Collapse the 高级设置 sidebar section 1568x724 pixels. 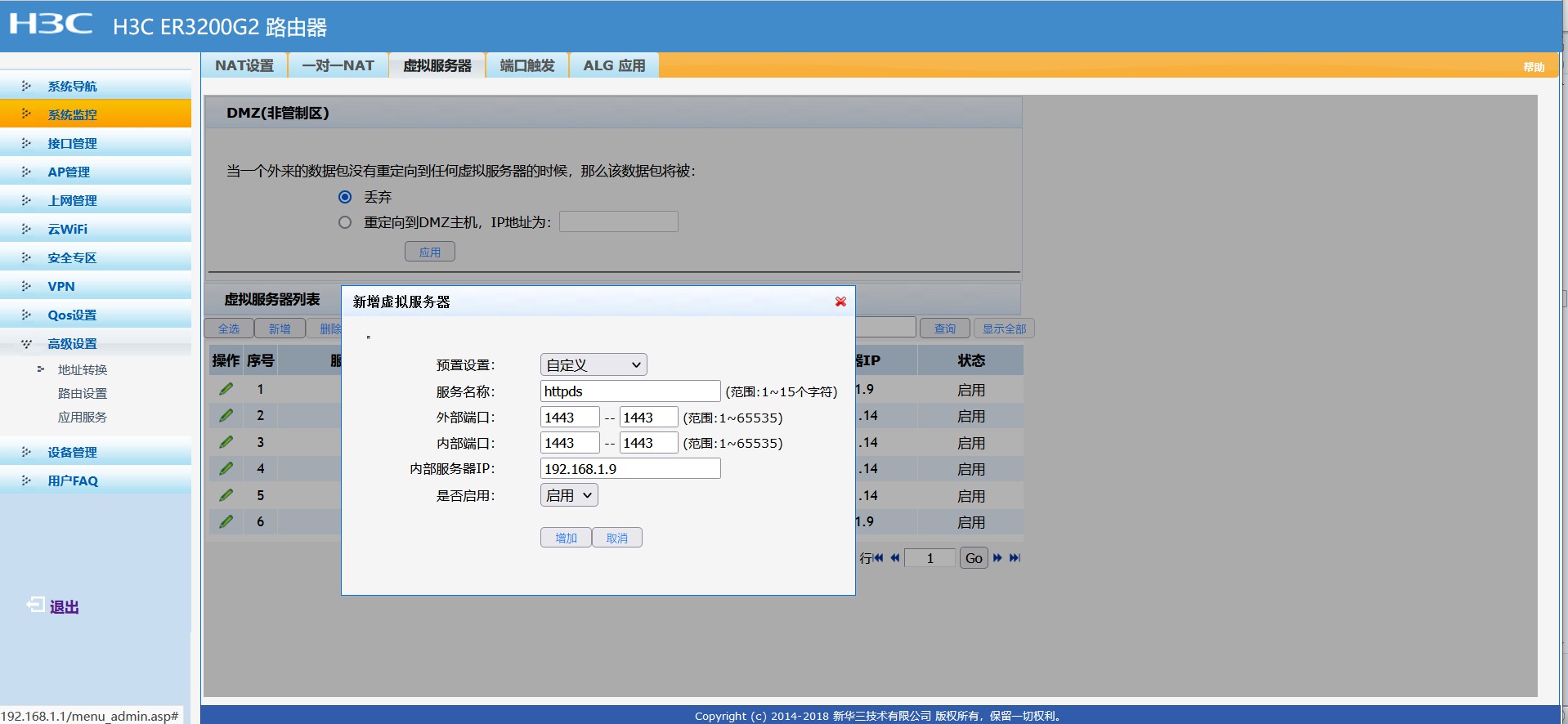(72, 344)
